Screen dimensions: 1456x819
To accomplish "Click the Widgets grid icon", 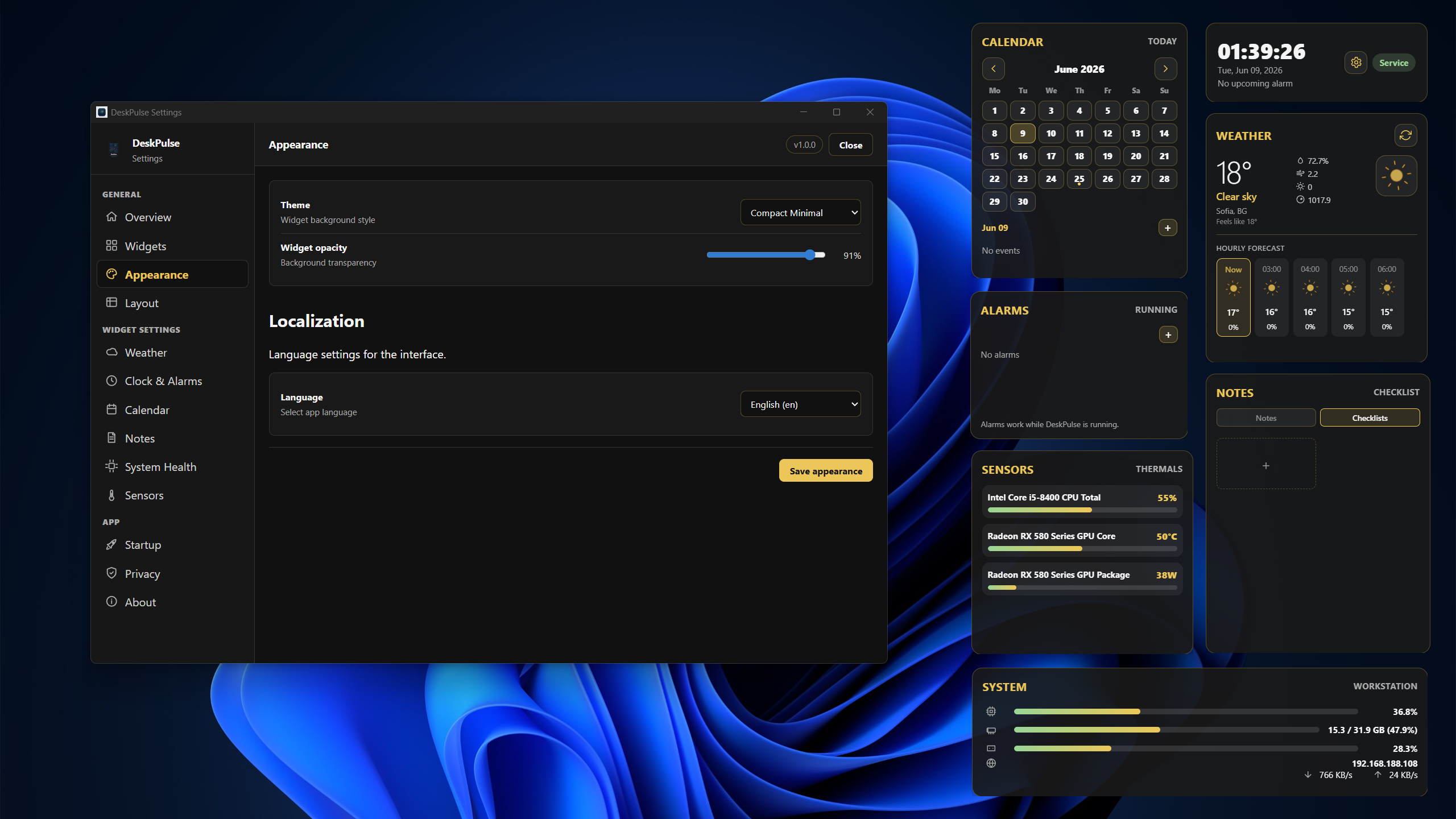I will [111, 246].
